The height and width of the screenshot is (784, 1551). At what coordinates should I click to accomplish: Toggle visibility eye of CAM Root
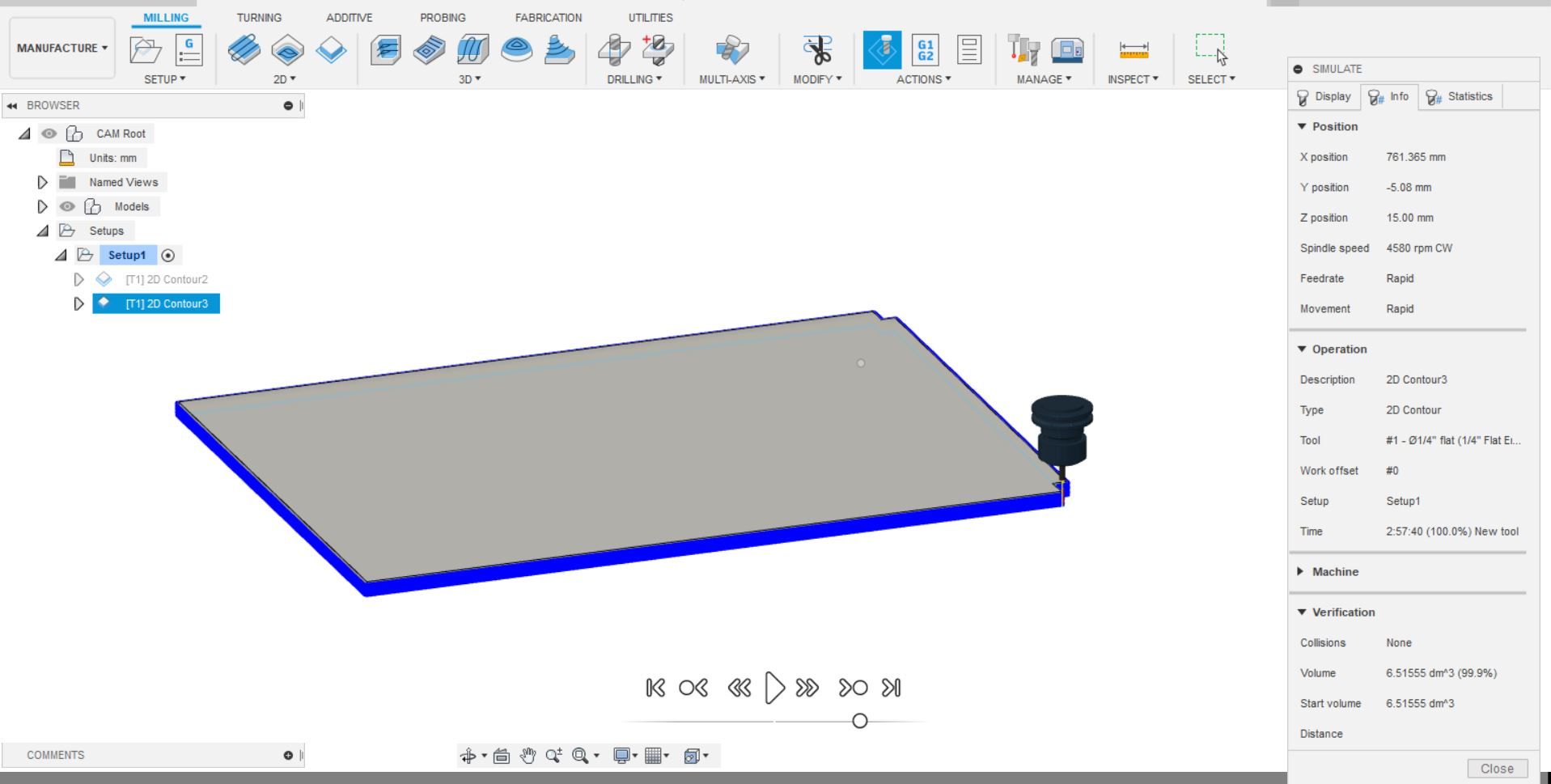(49, 133)
